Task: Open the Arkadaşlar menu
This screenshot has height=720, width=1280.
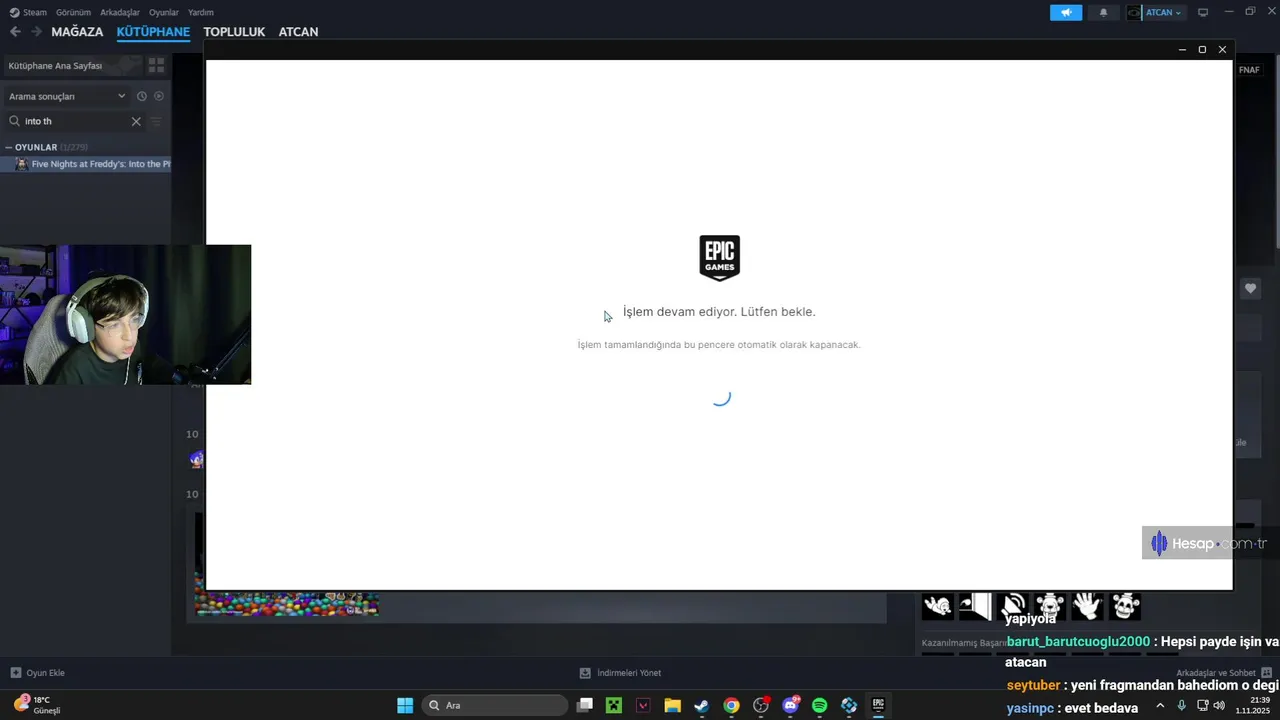Action: coord(120,12)
